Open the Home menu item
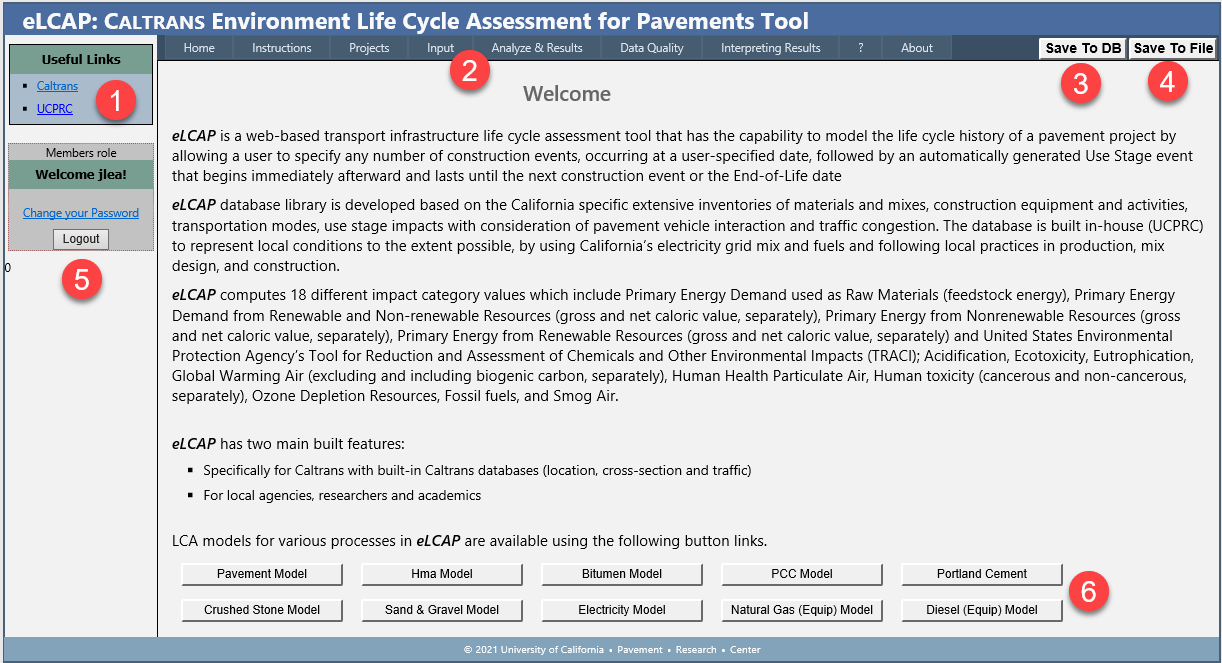 [199, 48]
